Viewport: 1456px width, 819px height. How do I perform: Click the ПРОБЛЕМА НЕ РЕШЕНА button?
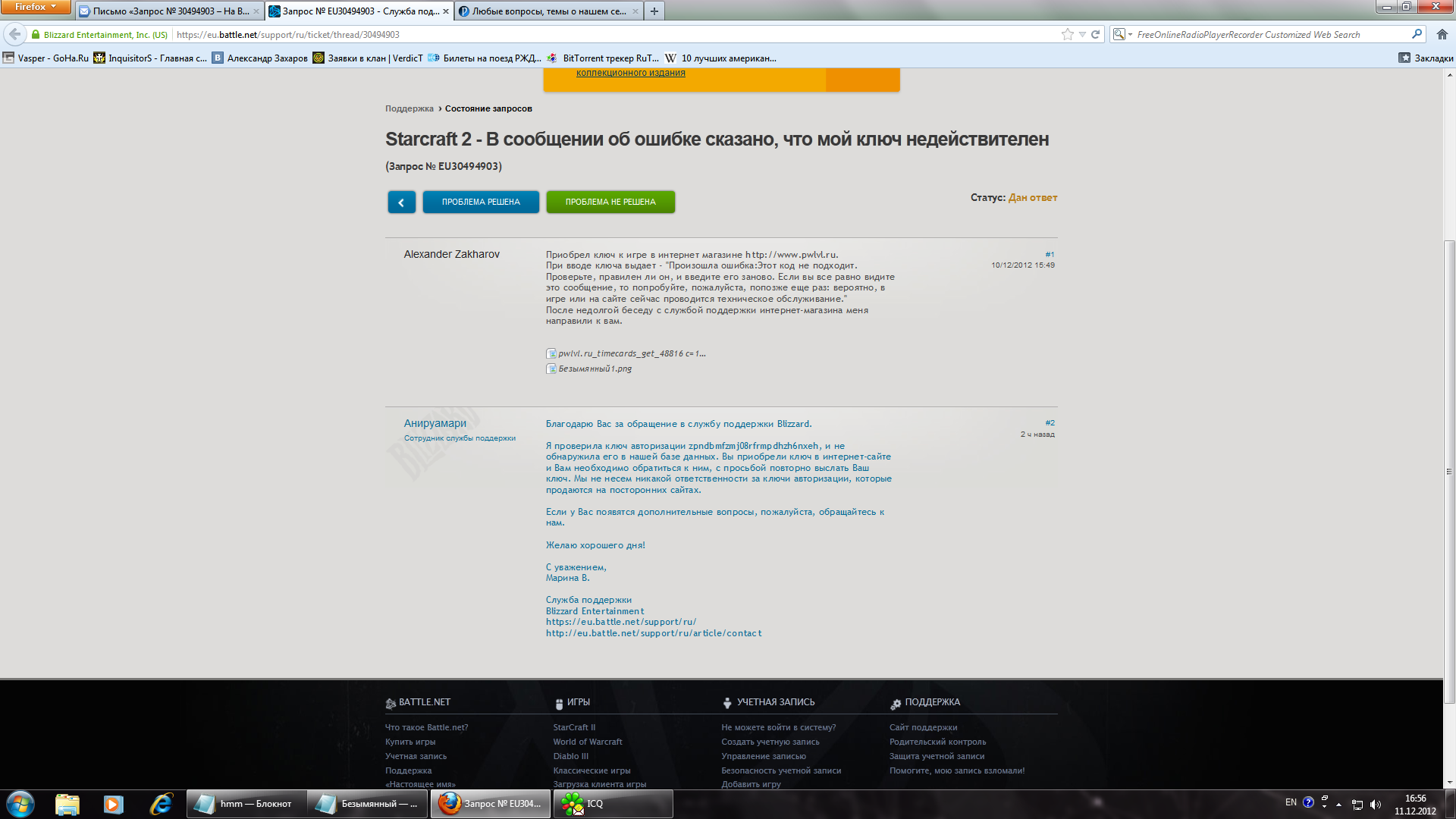tap(610, 202)
